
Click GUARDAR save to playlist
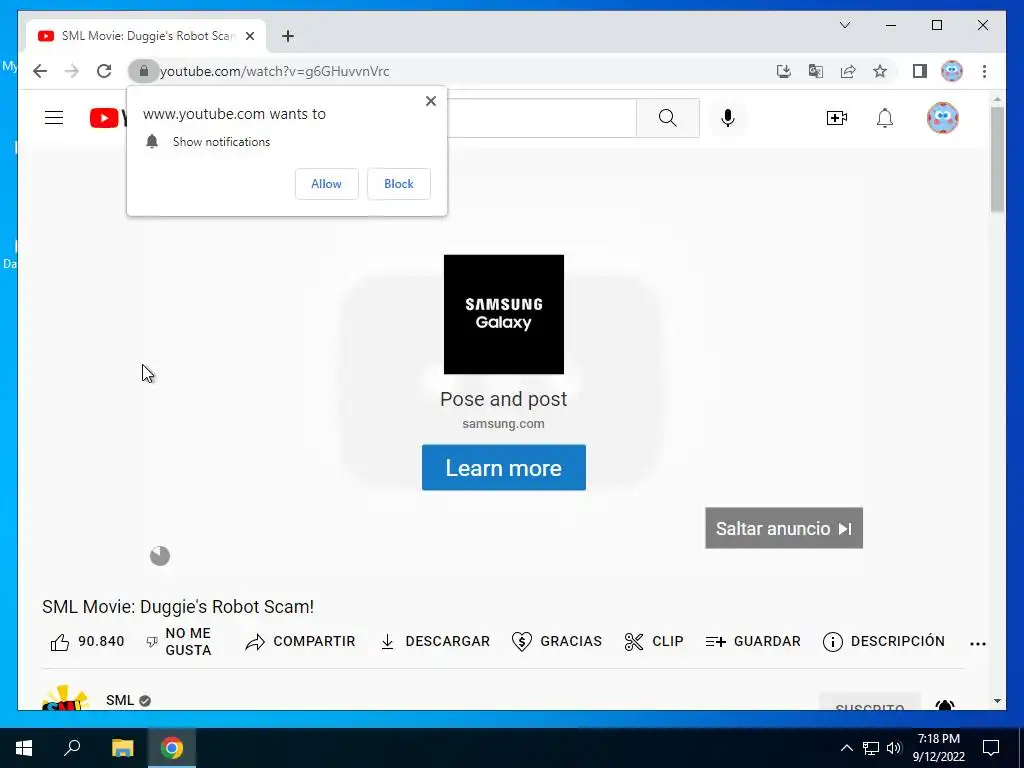(x=753, y=642)
